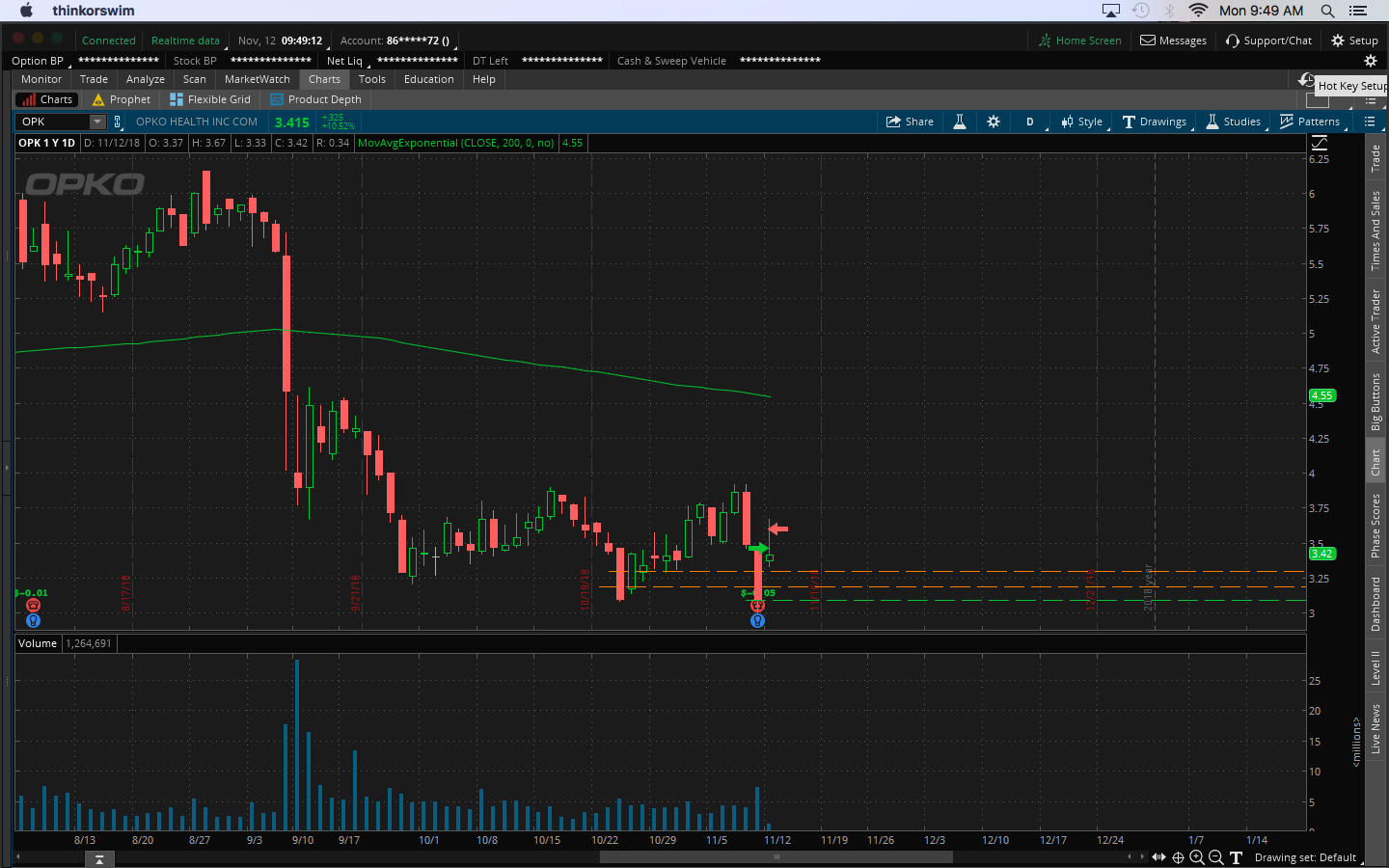Switch to the MarketWatch tab
The width and height of the screenshot is (1389, 868).
point(257,79)
